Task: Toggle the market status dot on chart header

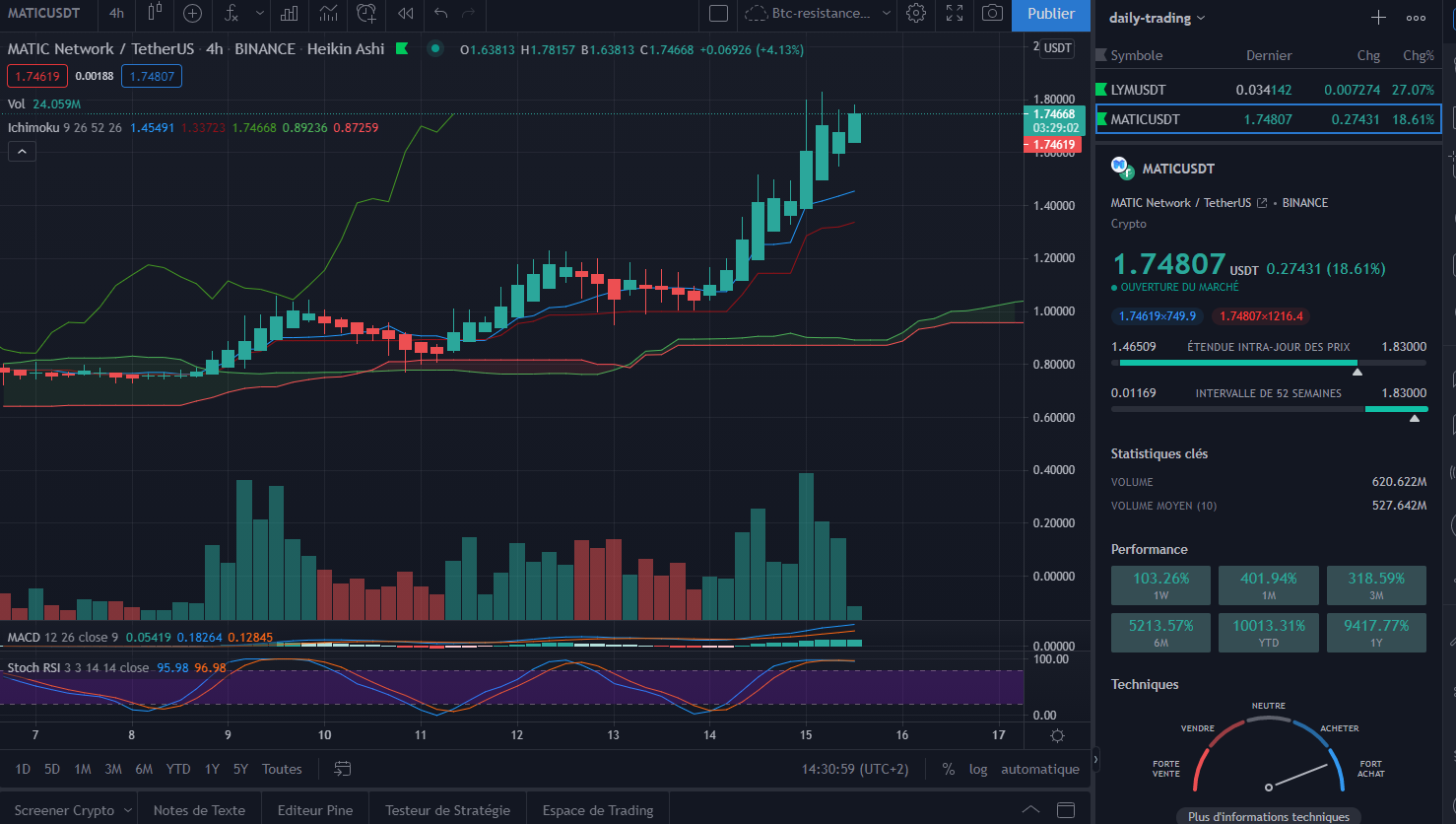Action: click(434, 48)
